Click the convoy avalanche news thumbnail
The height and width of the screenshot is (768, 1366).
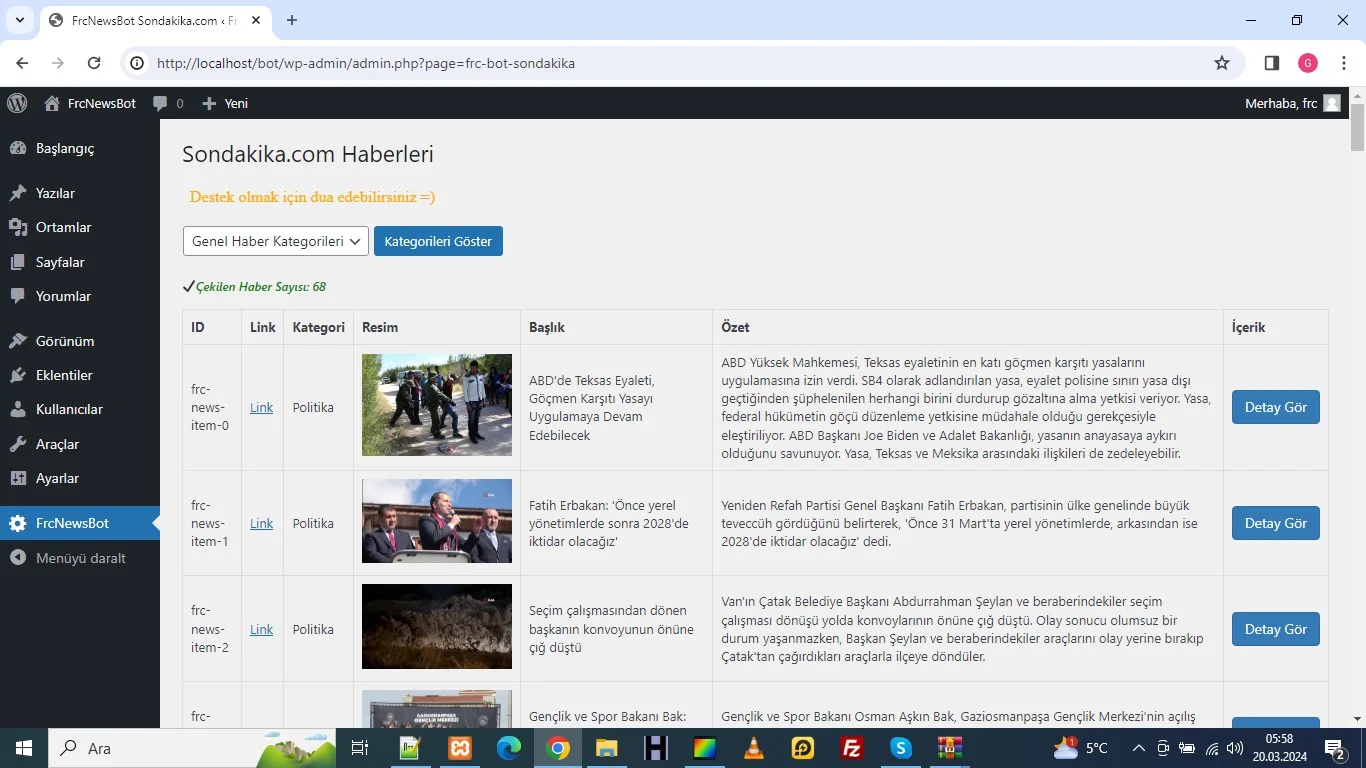click(437, 626)
